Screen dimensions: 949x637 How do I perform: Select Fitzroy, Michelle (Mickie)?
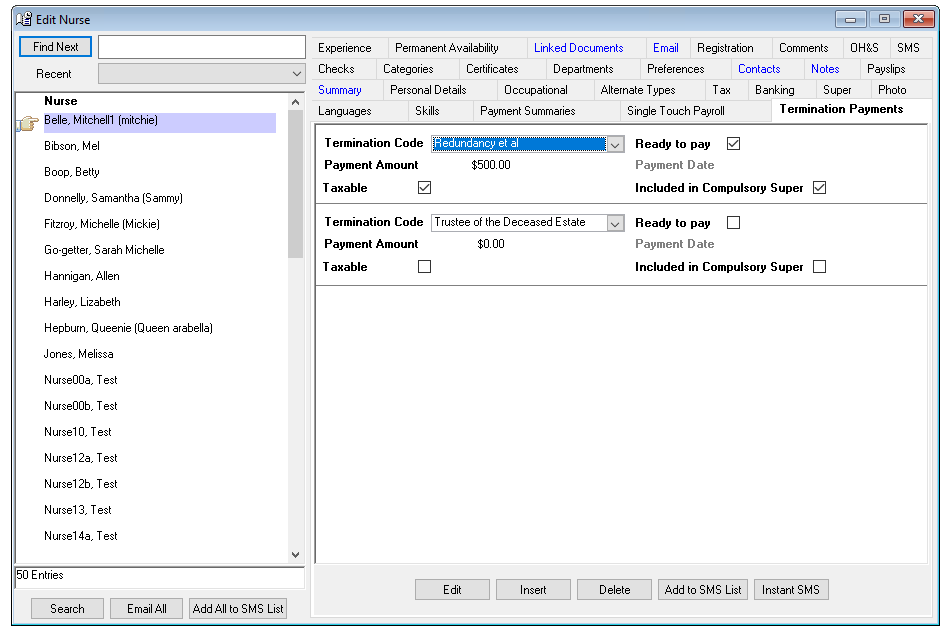pyautogui.click(x=102, y=224)
